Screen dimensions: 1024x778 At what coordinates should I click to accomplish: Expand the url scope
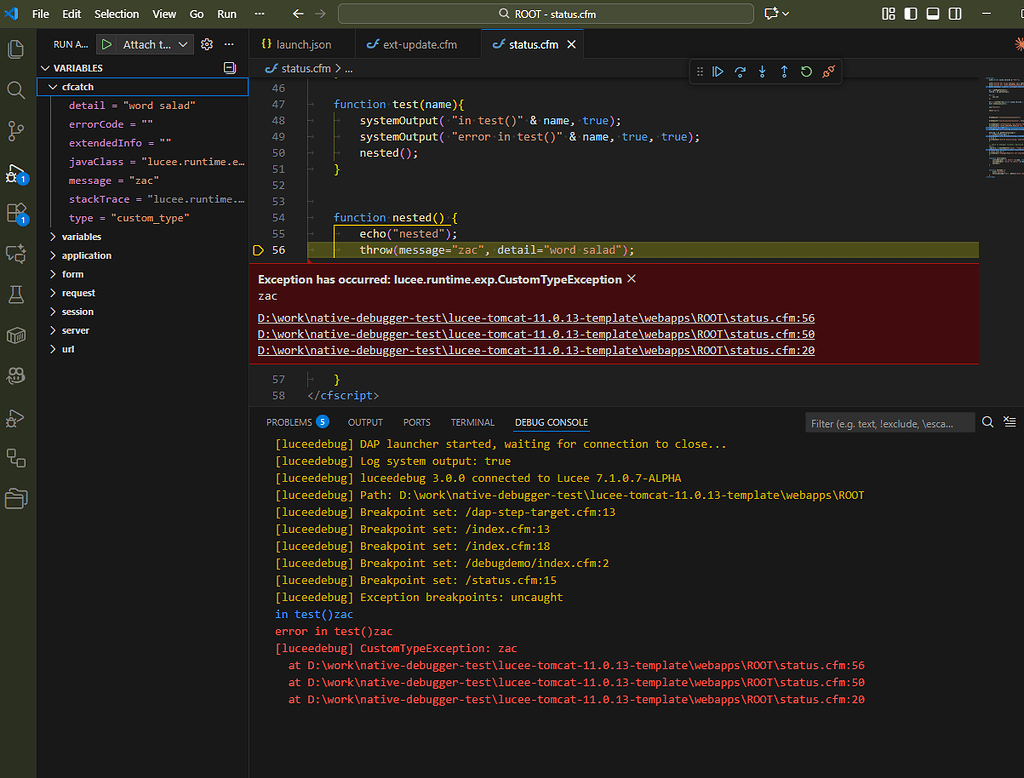(x=53, y=349)
